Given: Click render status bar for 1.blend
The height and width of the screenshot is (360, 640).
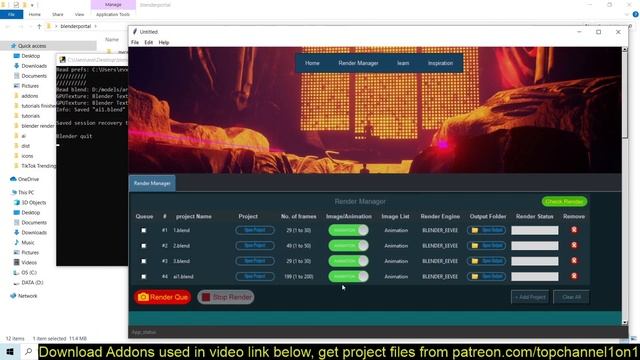Looking at the screenshot, I should [535, 230].
